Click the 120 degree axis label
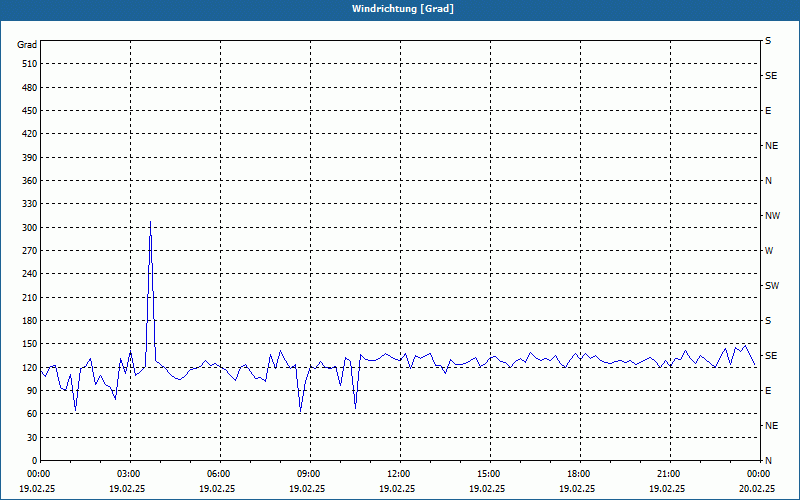The width and height of the screenshot is (800, 500). (30, 367)
